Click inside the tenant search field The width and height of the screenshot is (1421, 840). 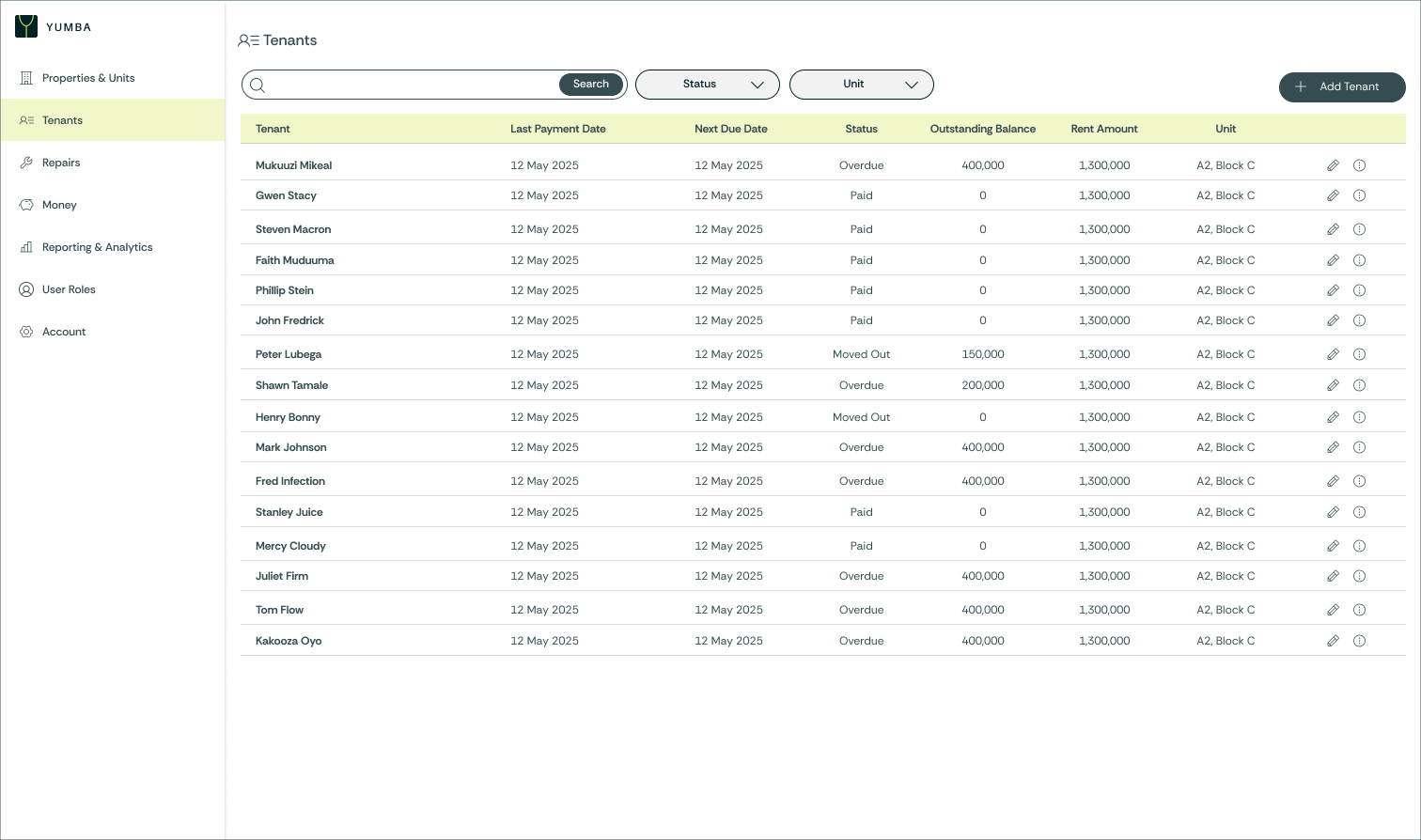[412, 85]
